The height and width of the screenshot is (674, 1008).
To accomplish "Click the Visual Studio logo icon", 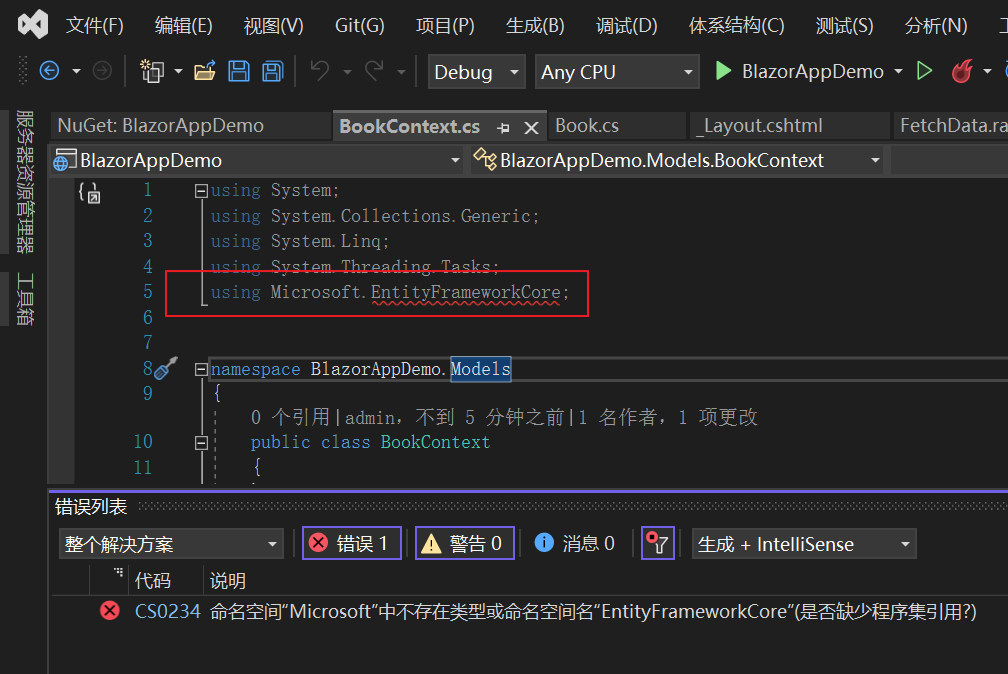I will pos(33,24).
